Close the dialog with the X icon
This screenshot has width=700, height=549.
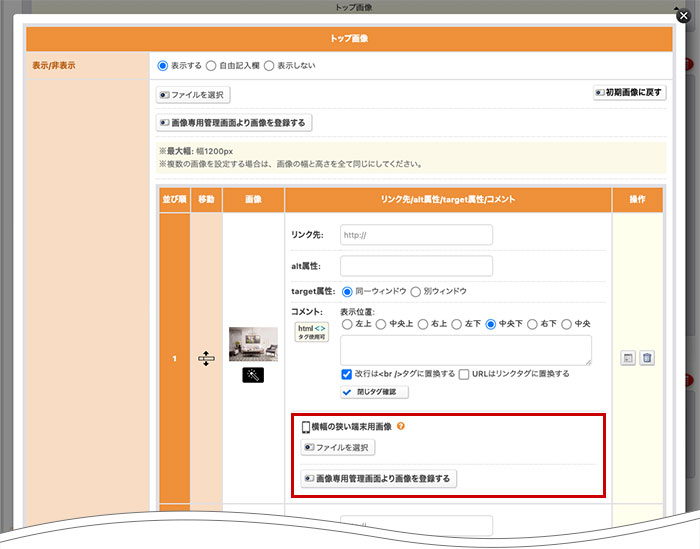pyautogui.click(x=683, y=16)
